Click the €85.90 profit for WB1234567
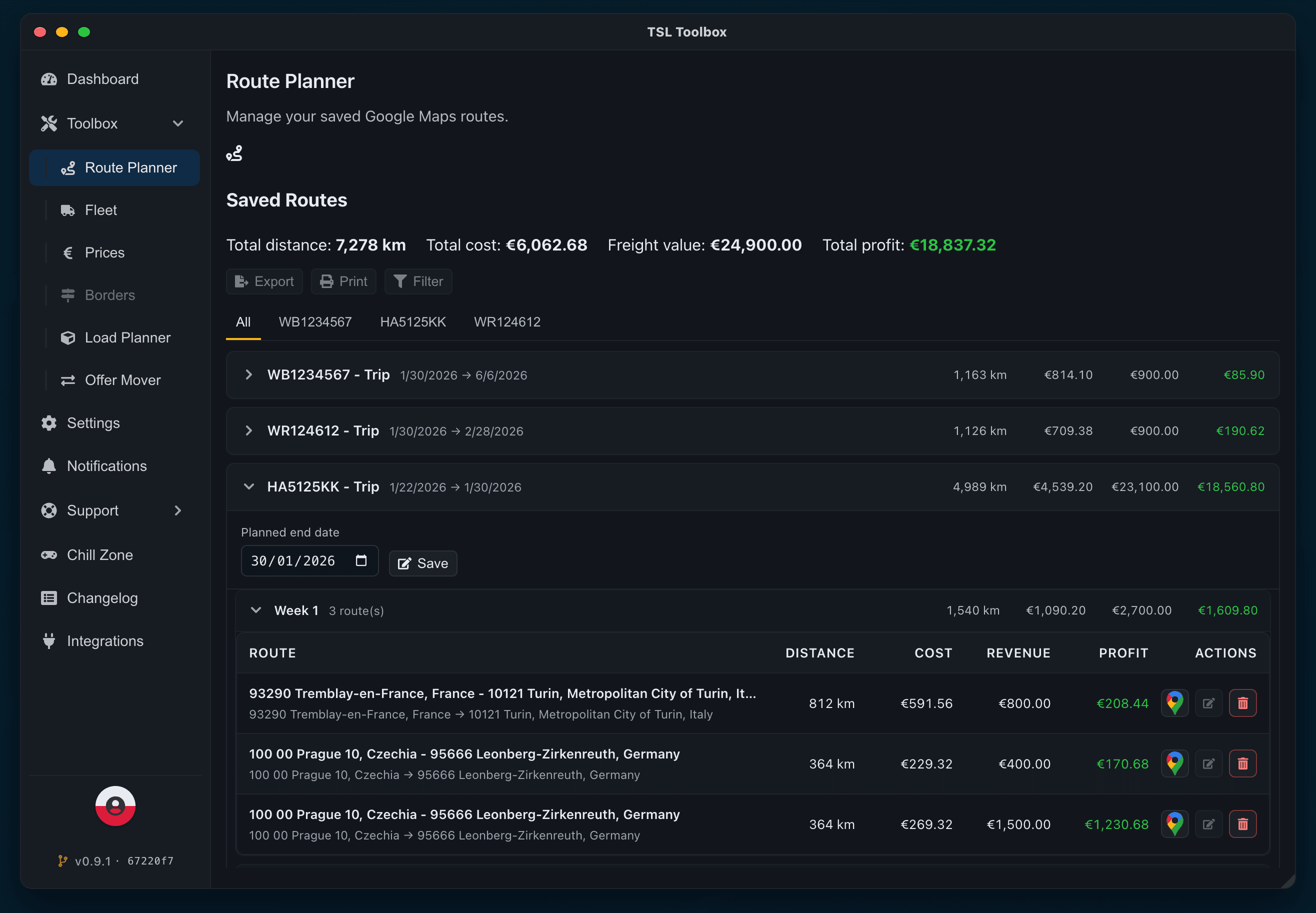Screen dimensions: 1316x913 [x=1243, y=374]
